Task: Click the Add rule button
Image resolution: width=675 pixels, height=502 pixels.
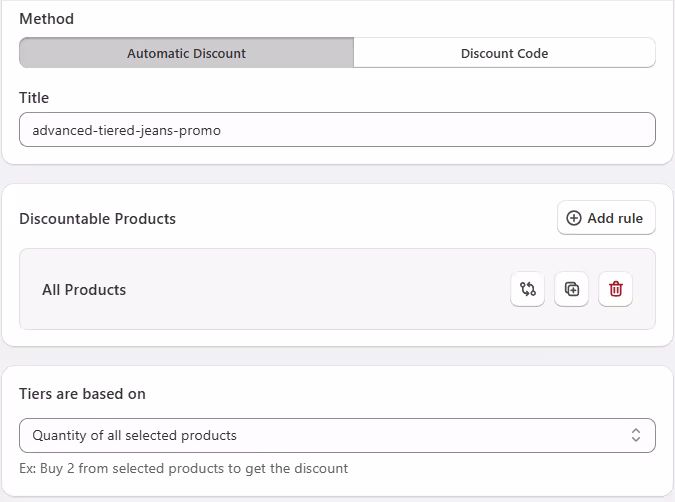Action: pyautogui.click(x=606, y=218)
